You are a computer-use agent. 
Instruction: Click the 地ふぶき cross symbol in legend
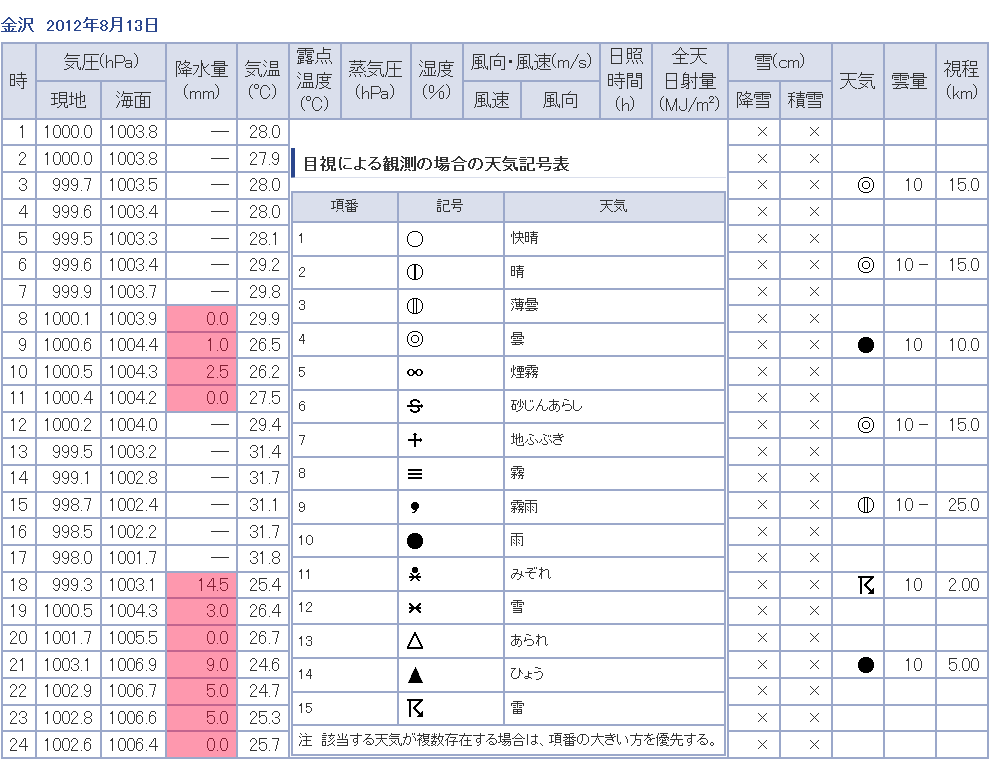pos(415,440)
